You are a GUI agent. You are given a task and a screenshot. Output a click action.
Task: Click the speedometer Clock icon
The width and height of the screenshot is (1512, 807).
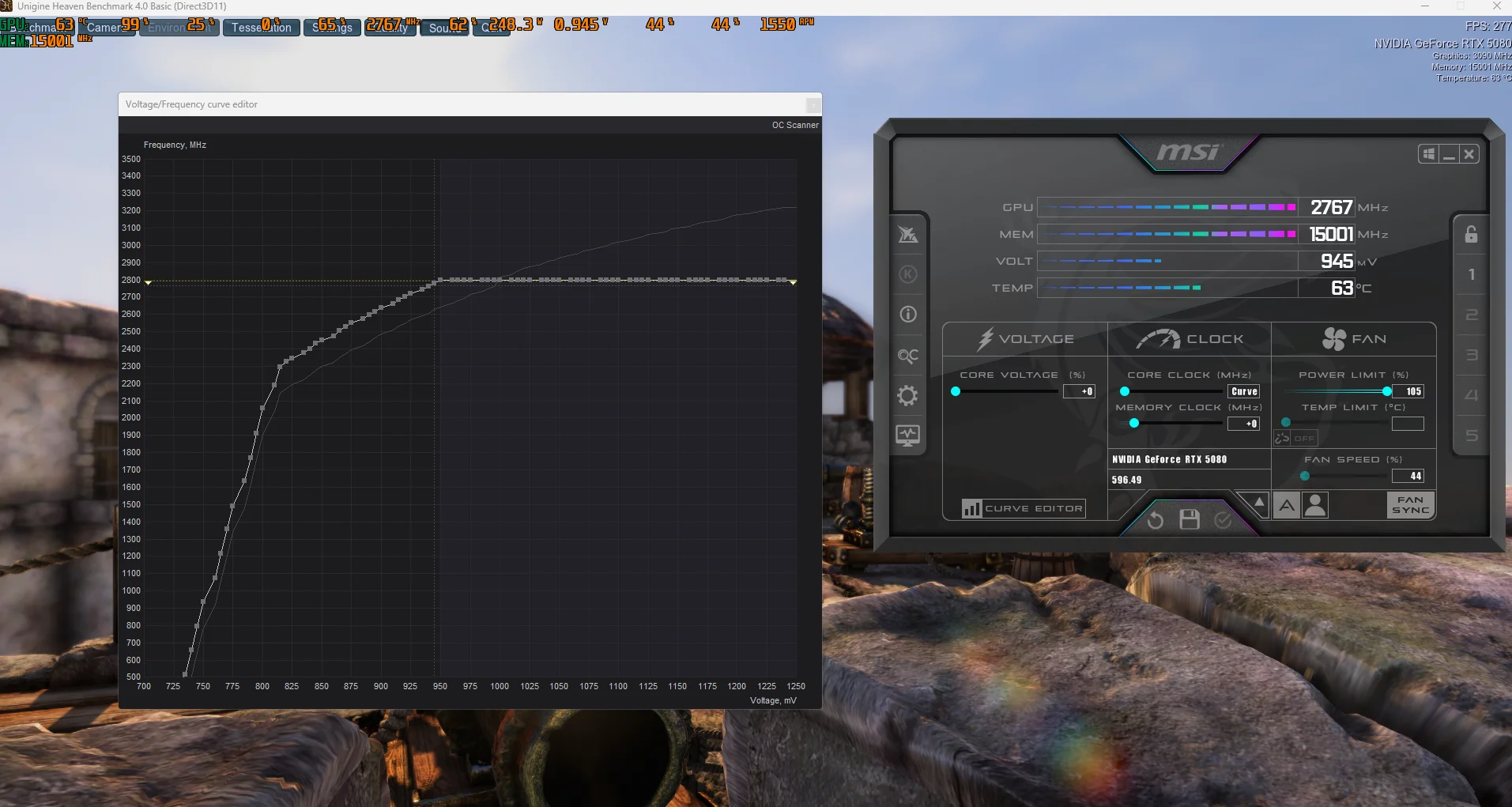pos(1158,339)
